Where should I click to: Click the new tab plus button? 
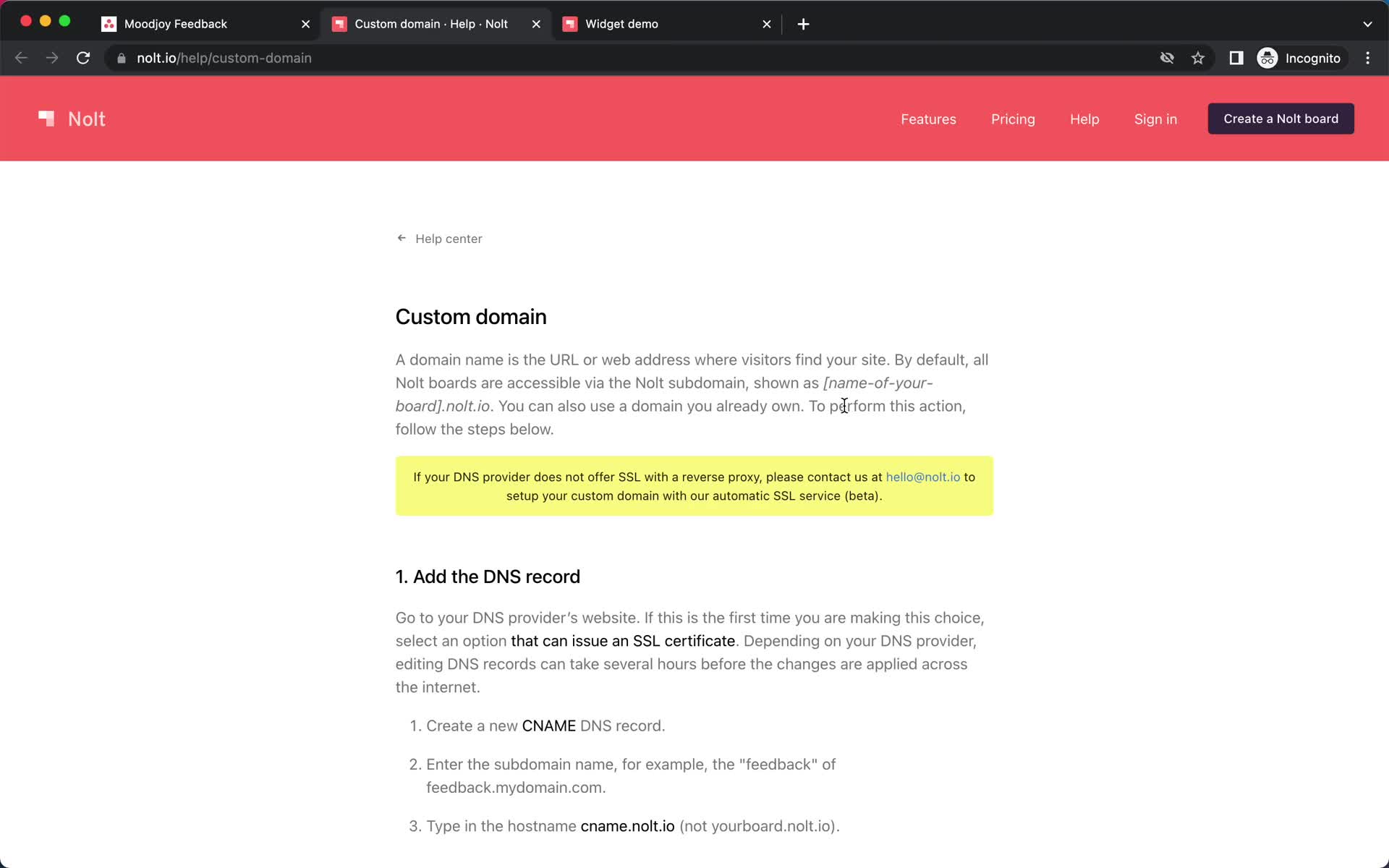(x=803, y=24)
